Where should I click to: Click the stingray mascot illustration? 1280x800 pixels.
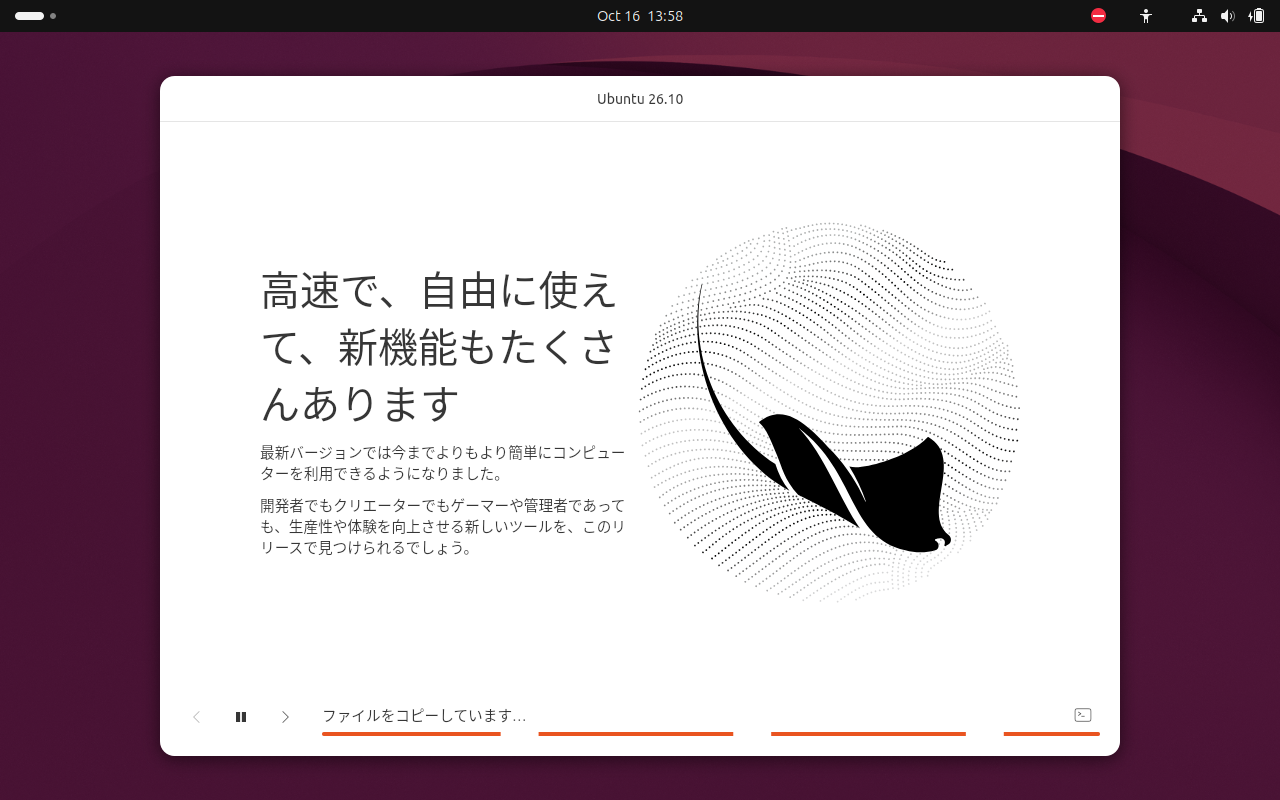click(829, 412)
